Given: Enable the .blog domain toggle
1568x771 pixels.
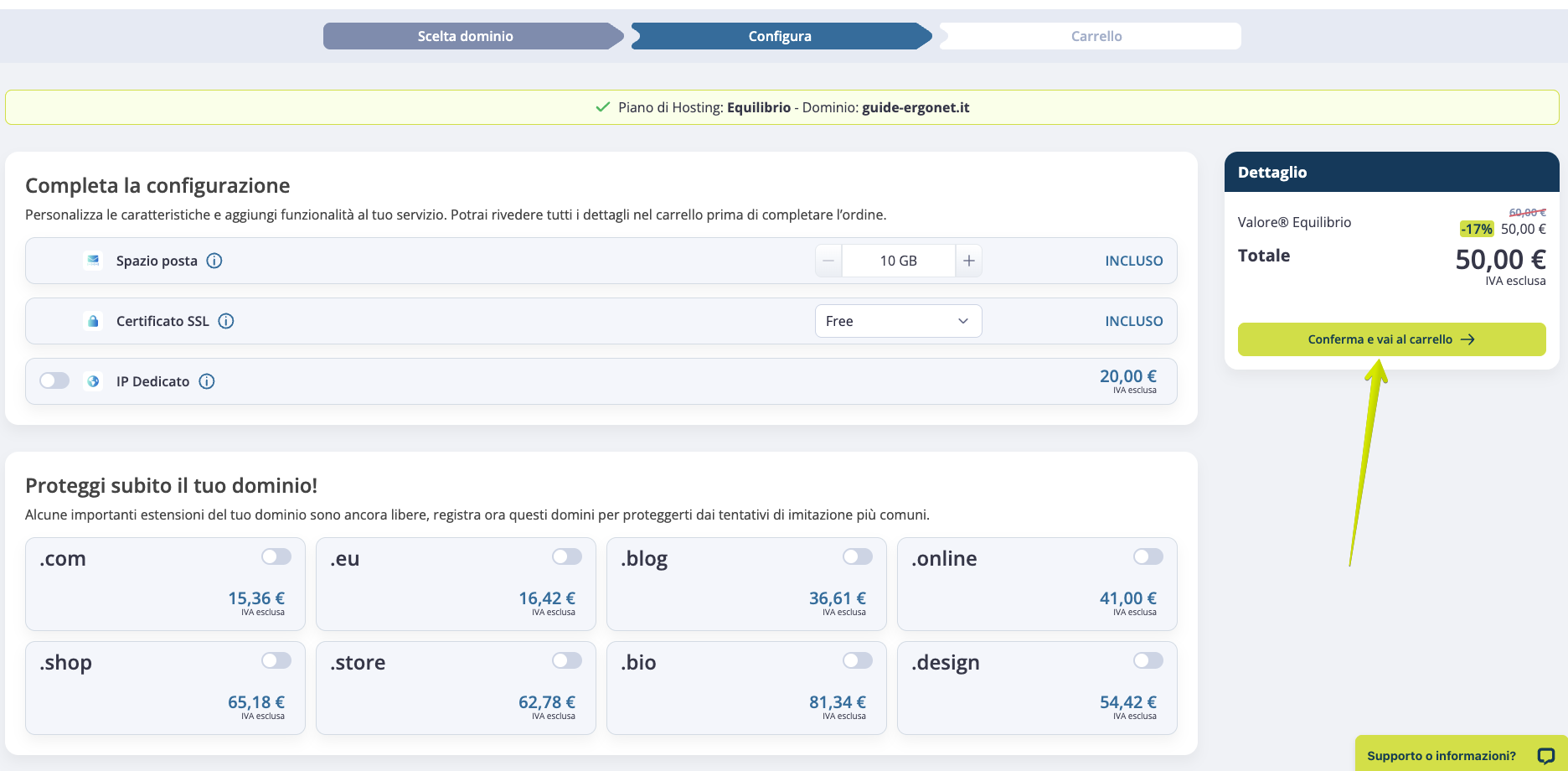Looking at the screenshot, I should pyautogui.click(x=858, y=556).
